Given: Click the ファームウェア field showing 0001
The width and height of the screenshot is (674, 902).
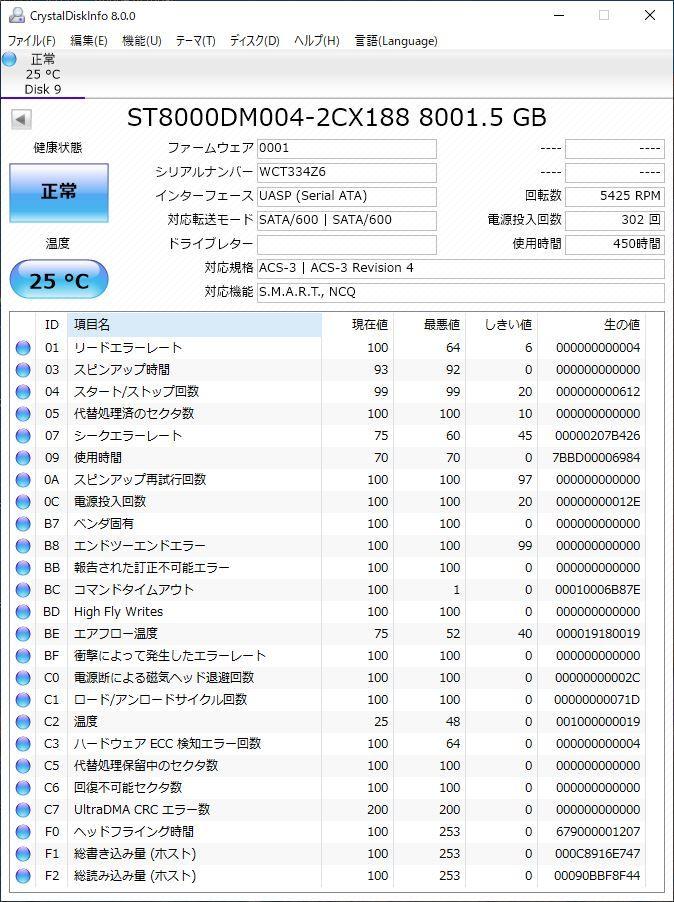Looking at the screenshot, I should coord(347,148).
